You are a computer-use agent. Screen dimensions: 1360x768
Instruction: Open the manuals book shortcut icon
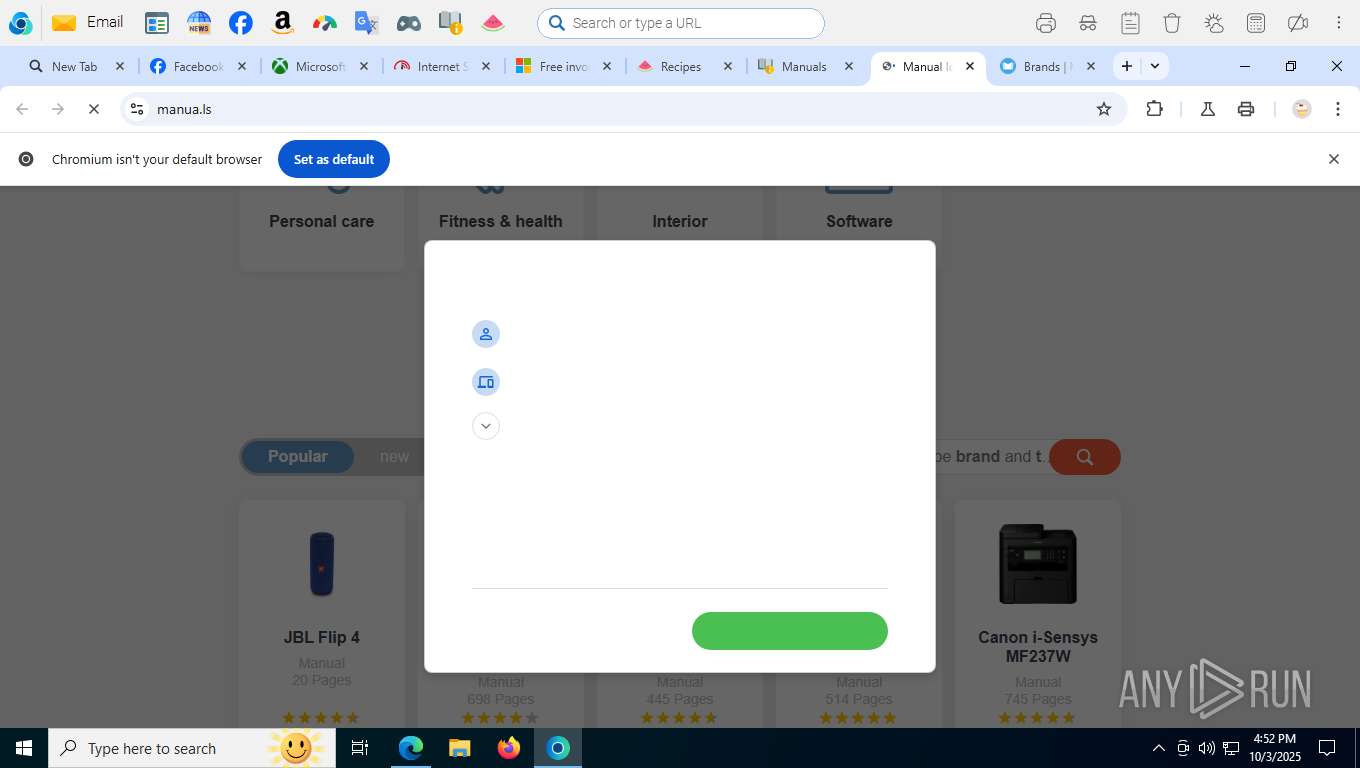[451, 23]
